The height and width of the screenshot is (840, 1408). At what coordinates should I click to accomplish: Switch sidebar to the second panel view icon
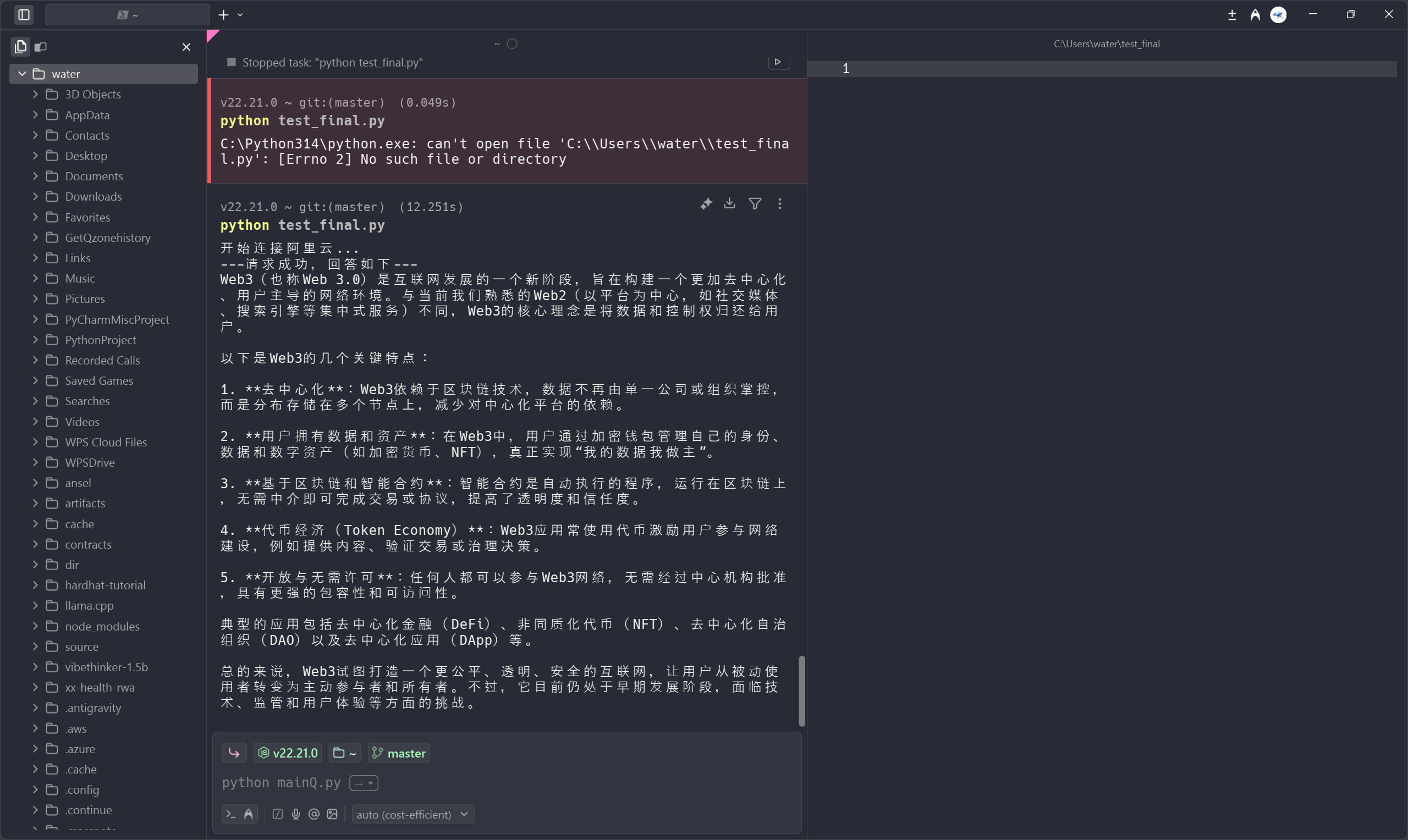pos(41,46)
